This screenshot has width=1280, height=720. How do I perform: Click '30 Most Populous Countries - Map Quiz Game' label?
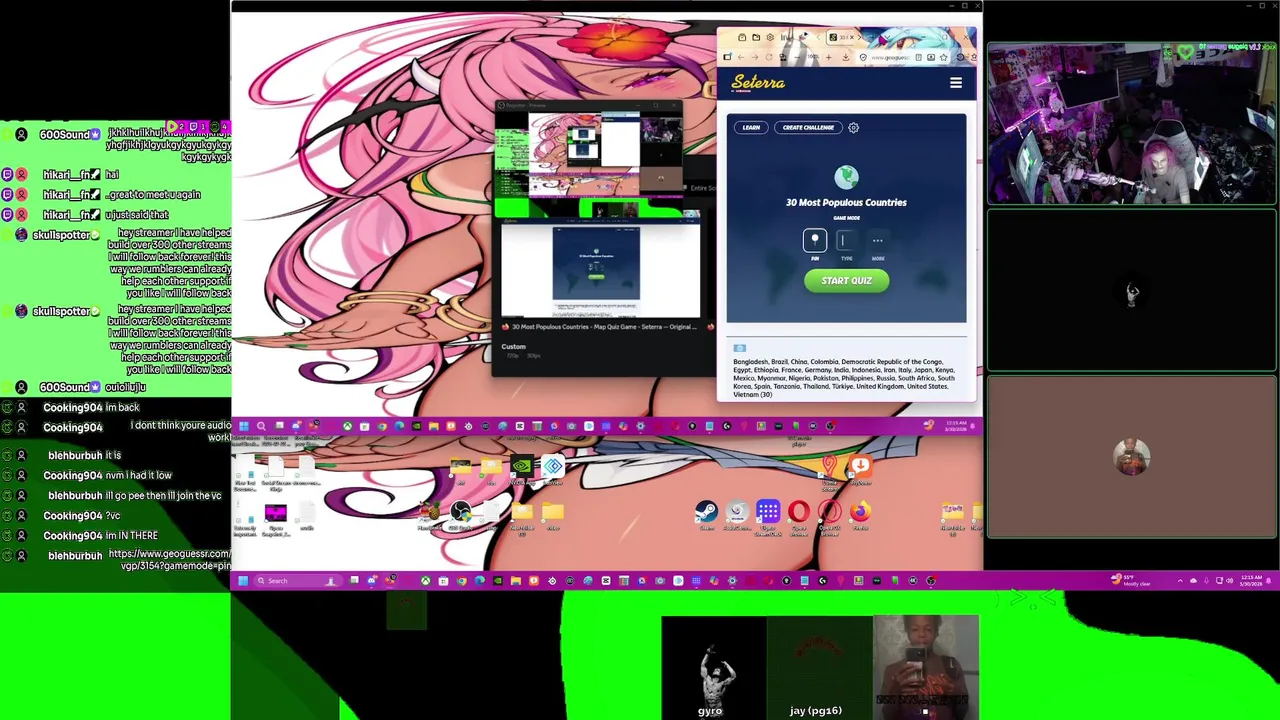click(603, 326)
